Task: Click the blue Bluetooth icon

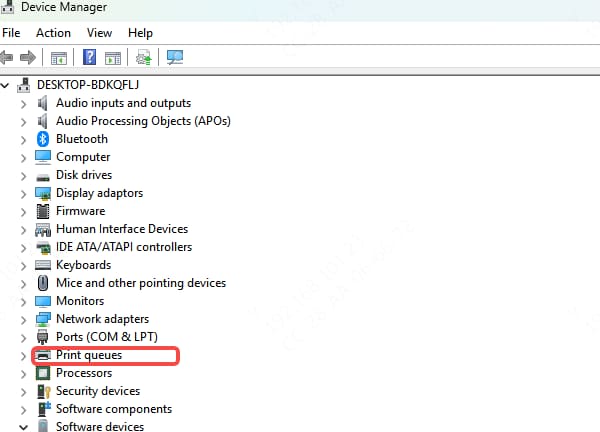Action: (x=43, y=139)
